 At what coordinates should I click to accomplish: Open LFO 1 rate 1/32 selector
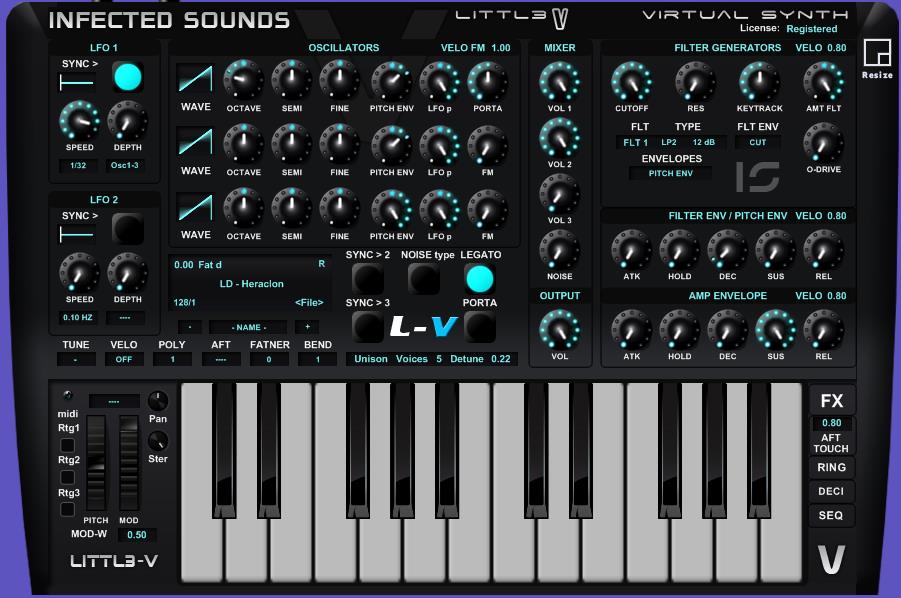pos(78,165)
